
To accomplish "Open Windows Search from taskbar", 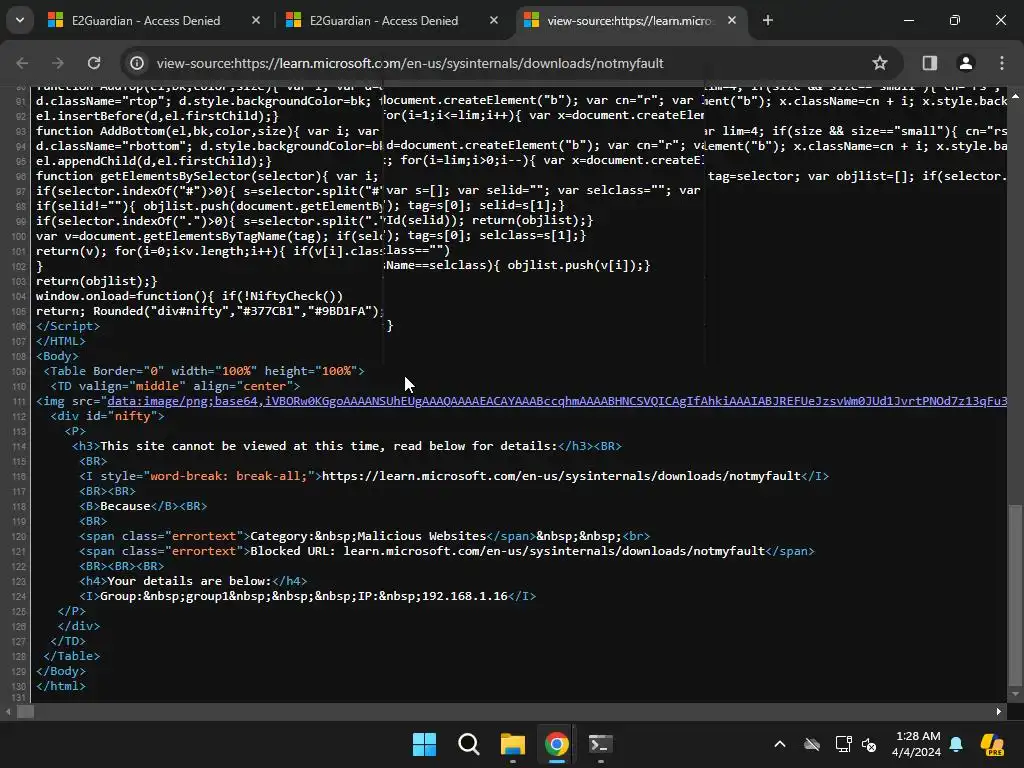I will [x=468, y=744].
